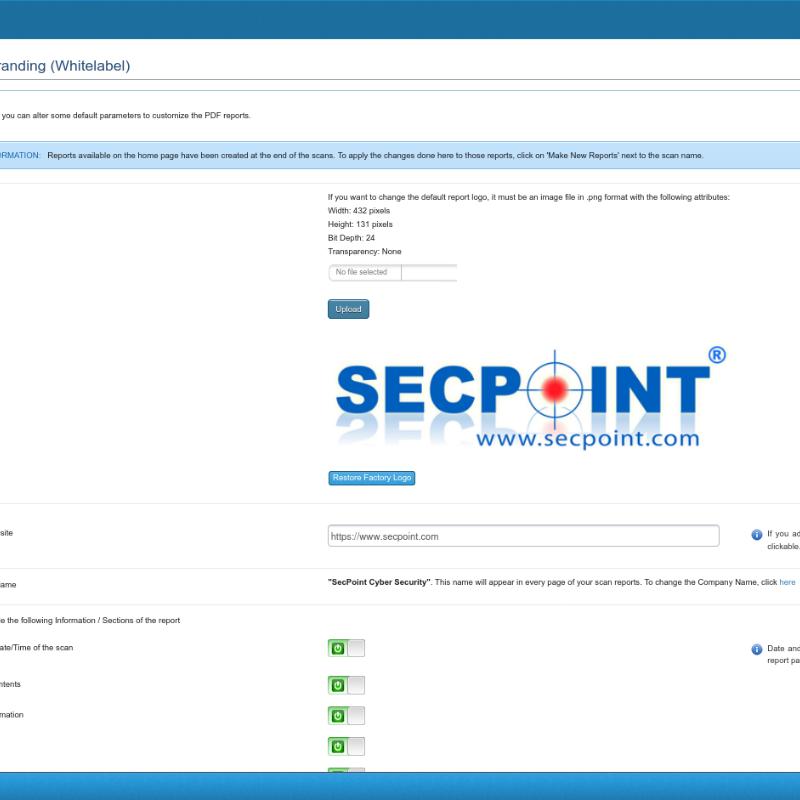Toggle Date/Time of the scan switch

click(346, 648)
